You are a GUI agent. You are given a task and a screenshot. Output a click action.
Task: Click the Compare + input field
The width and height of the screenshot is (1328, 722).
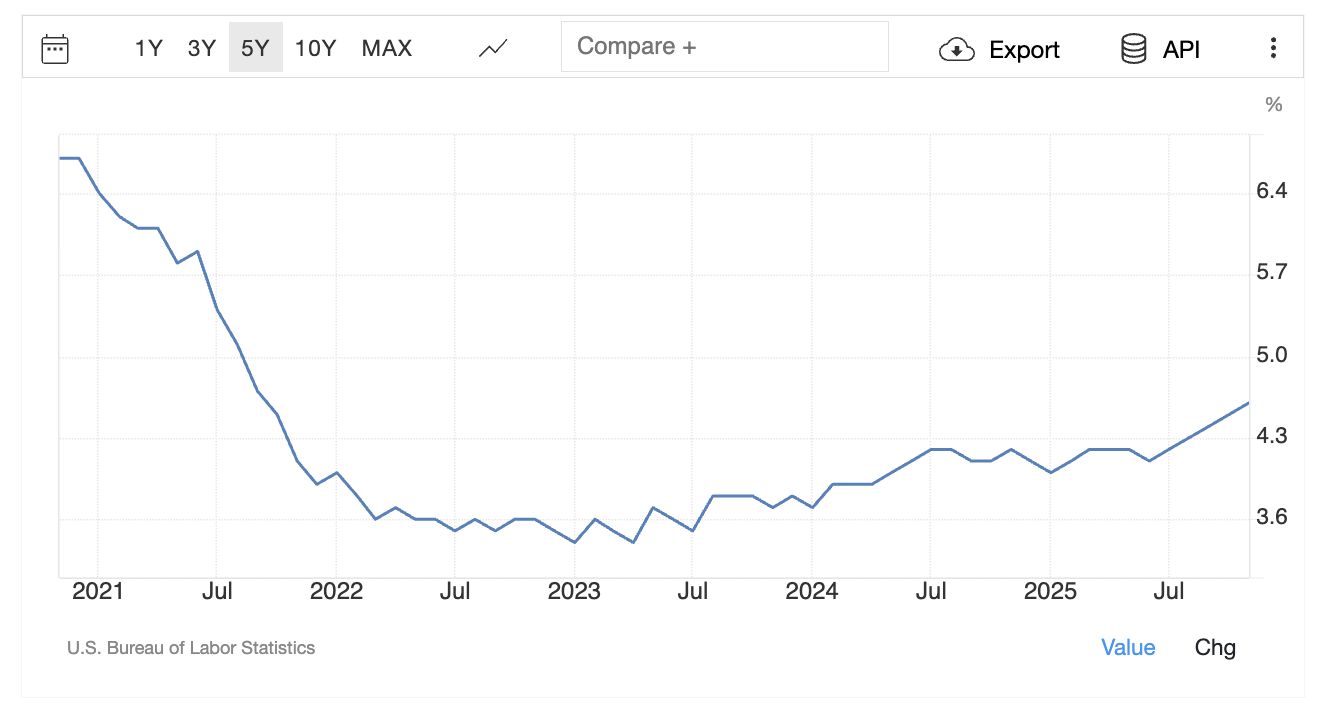(724, 47)
